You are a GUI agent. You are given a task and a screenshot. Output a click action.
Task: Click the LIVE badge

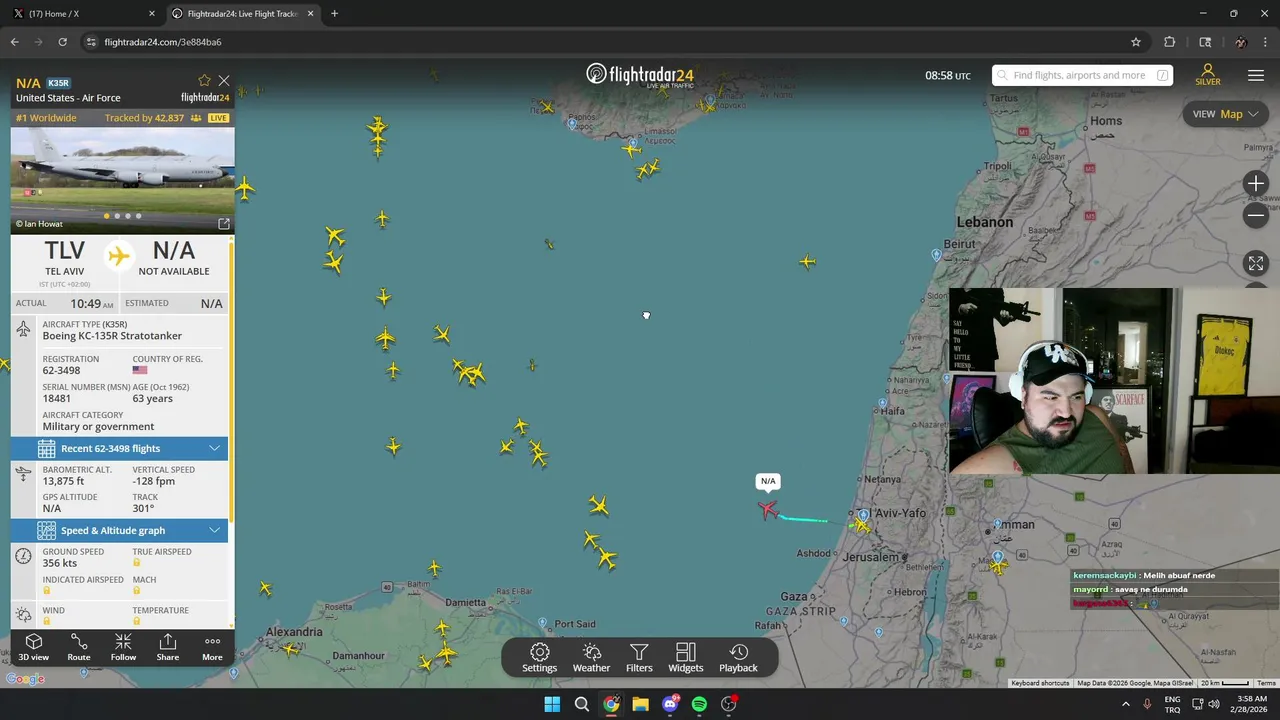tap(217, 118)
